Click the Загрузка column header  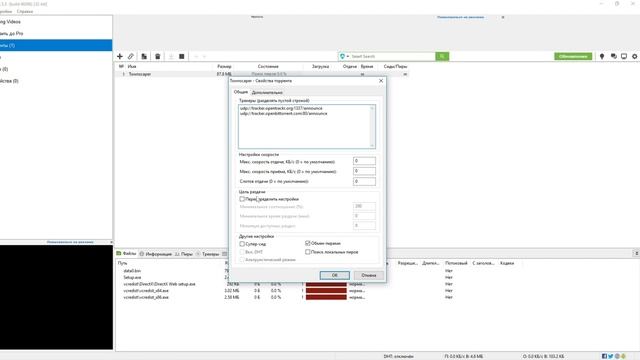tap(320, 66)
